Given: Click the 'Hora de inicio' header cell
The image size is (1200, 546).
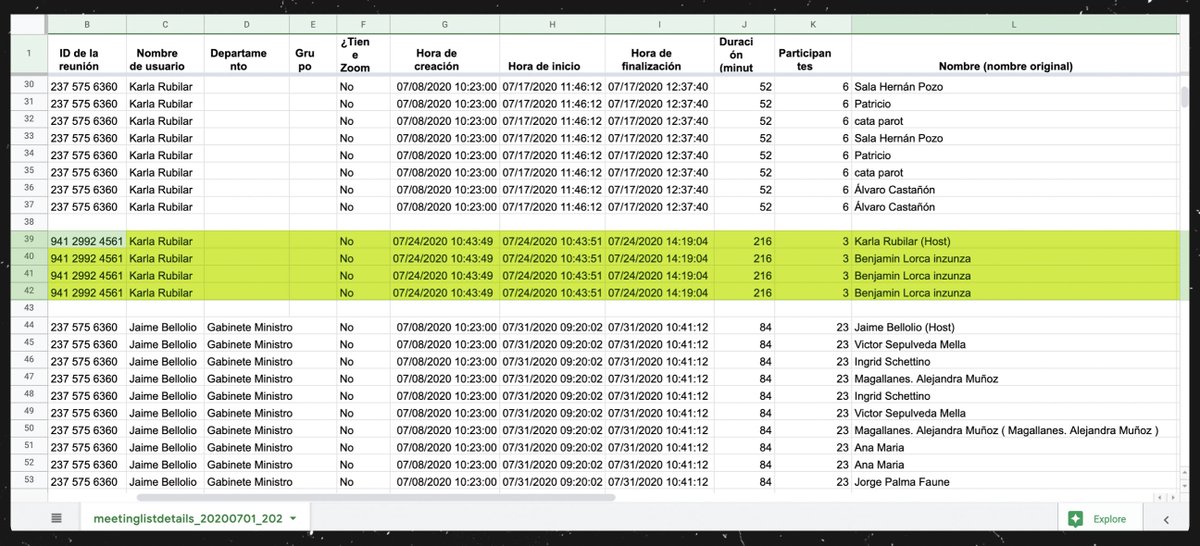Looking at the screenshot, I should pos(551,54).
